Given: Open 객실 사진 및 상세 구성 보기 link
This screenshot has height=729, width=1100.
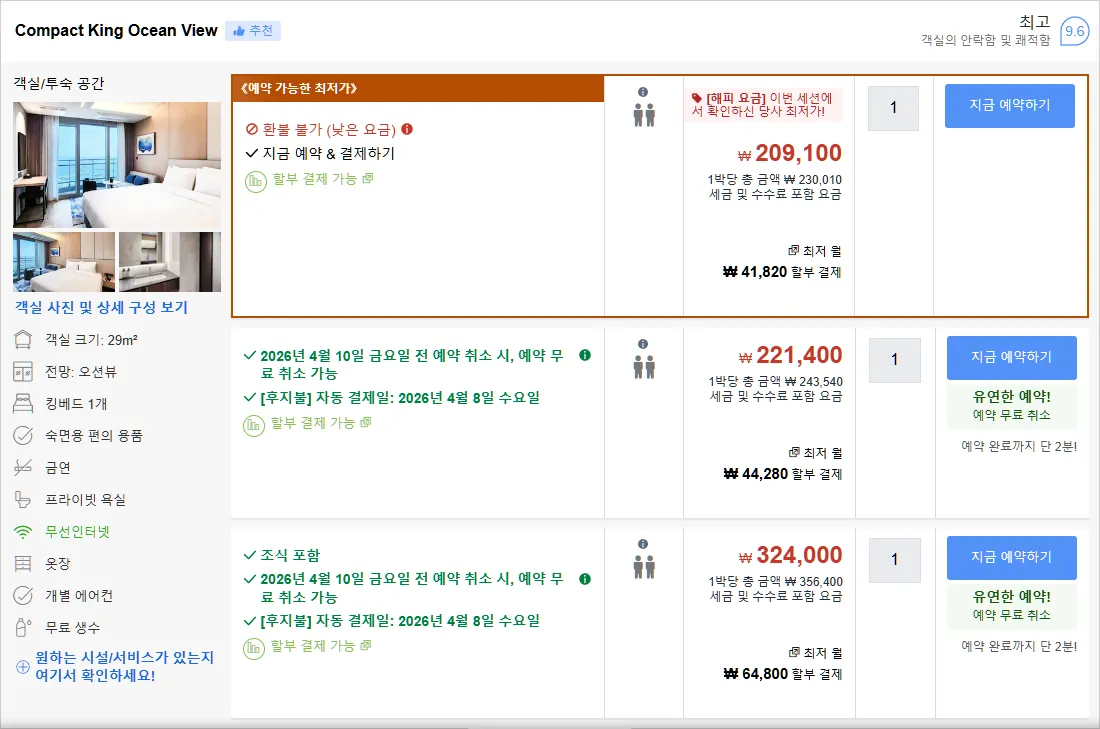Looking at the screenshot, I should coord(102,307).
